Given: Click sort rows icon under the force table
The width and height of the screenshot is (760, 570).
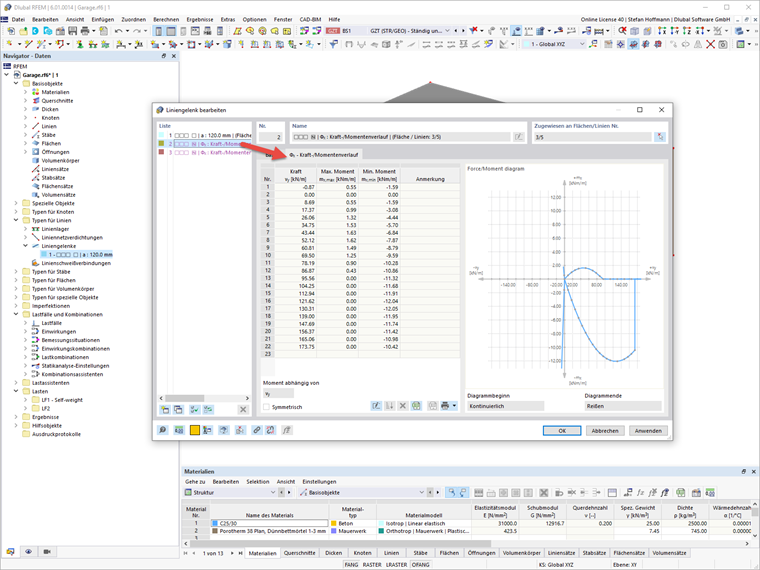Looking at the screenshot, I should click(x=389, y=406).
